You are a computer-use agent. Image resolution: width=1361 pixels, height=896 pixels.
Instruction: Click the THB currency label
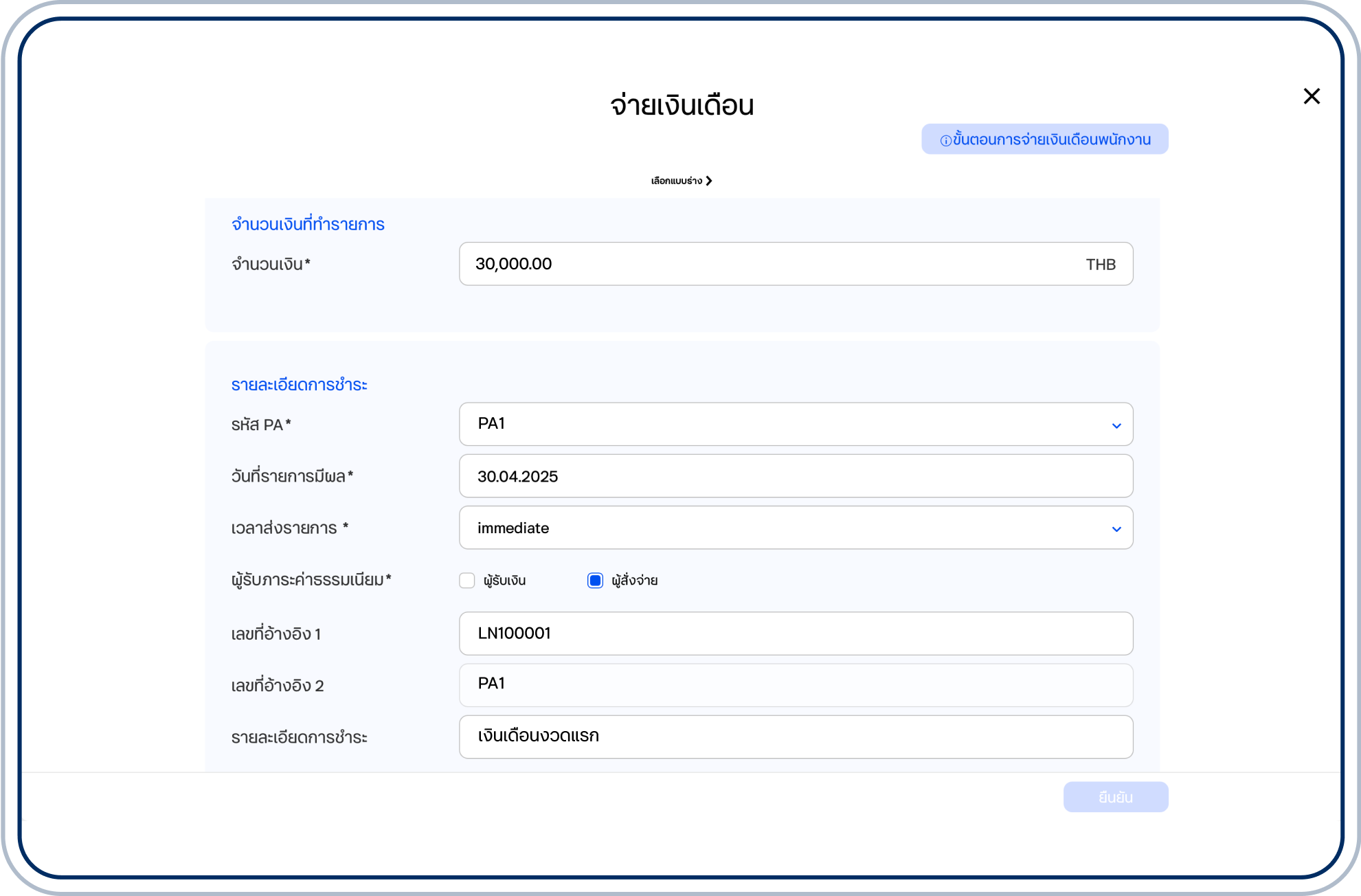point(1100,265)
